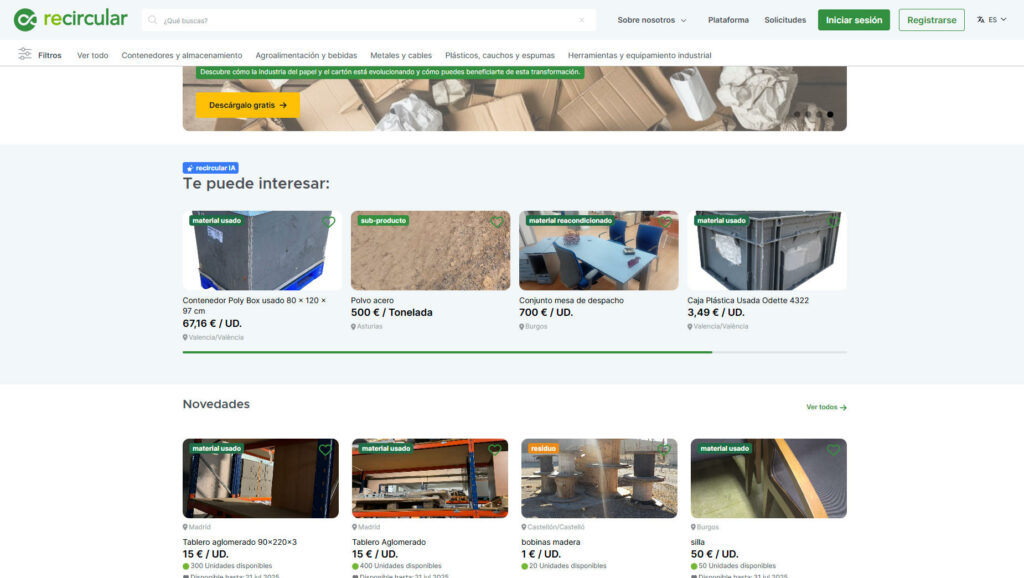The height and width of the screenshot is (578, 1024).
Task: Favorite the Tablero aglomerado 90×220×3 listing
Action: click(325, 450)
